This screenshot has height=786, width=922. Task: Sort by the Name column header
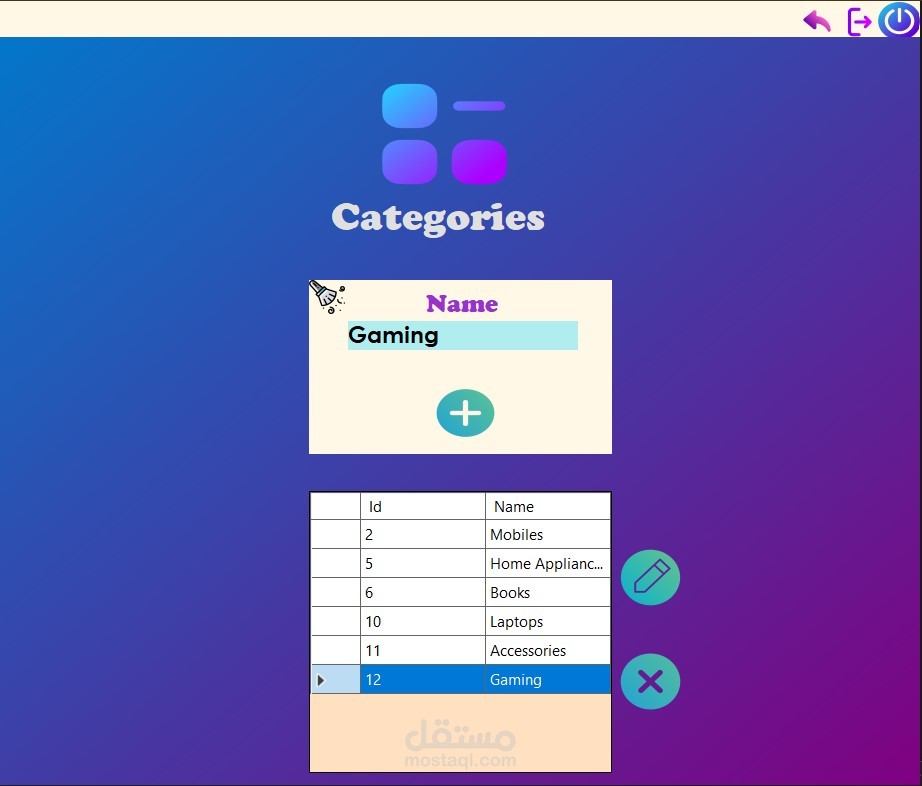pos(548,506)
